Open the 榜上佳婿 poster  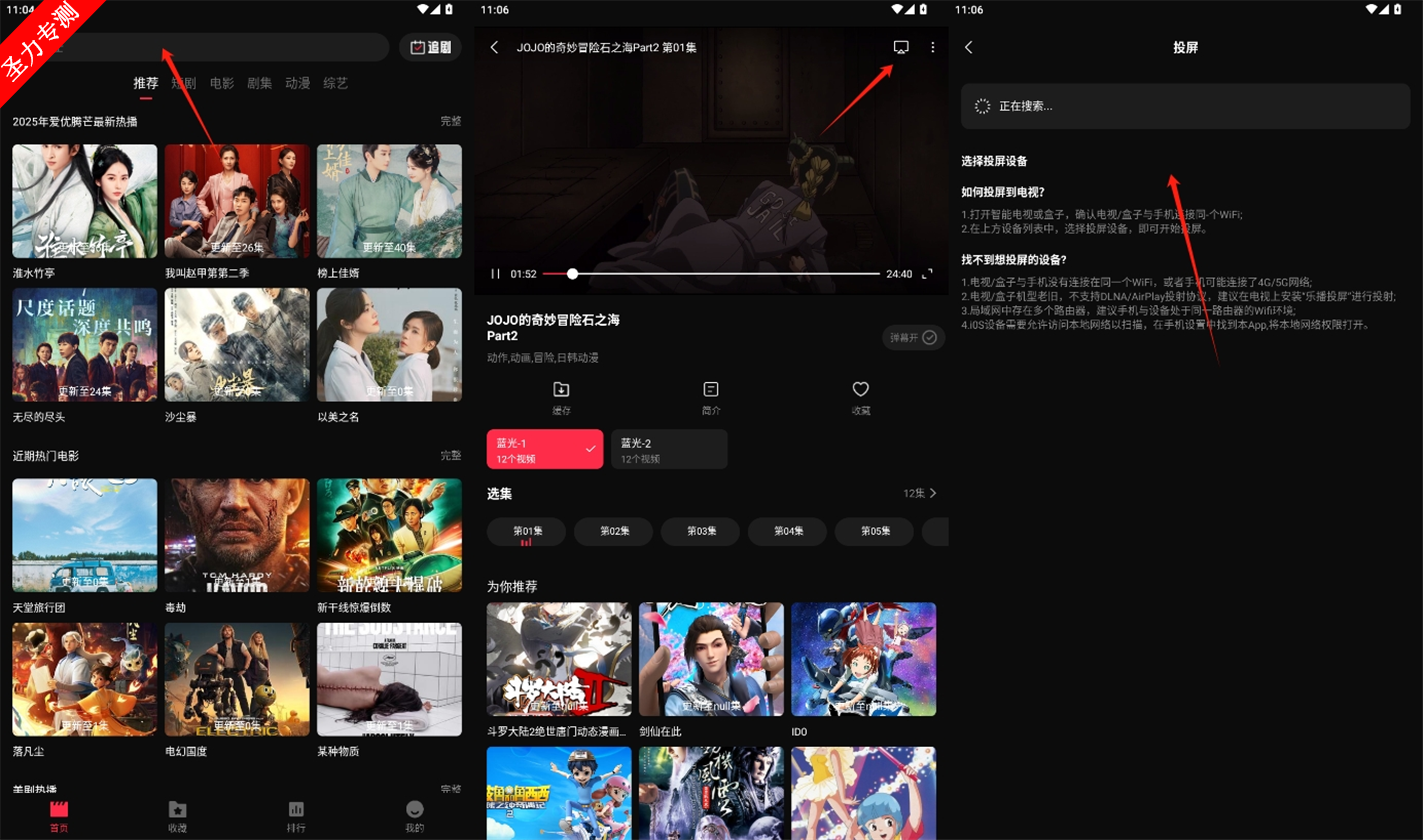click(390, 201)
